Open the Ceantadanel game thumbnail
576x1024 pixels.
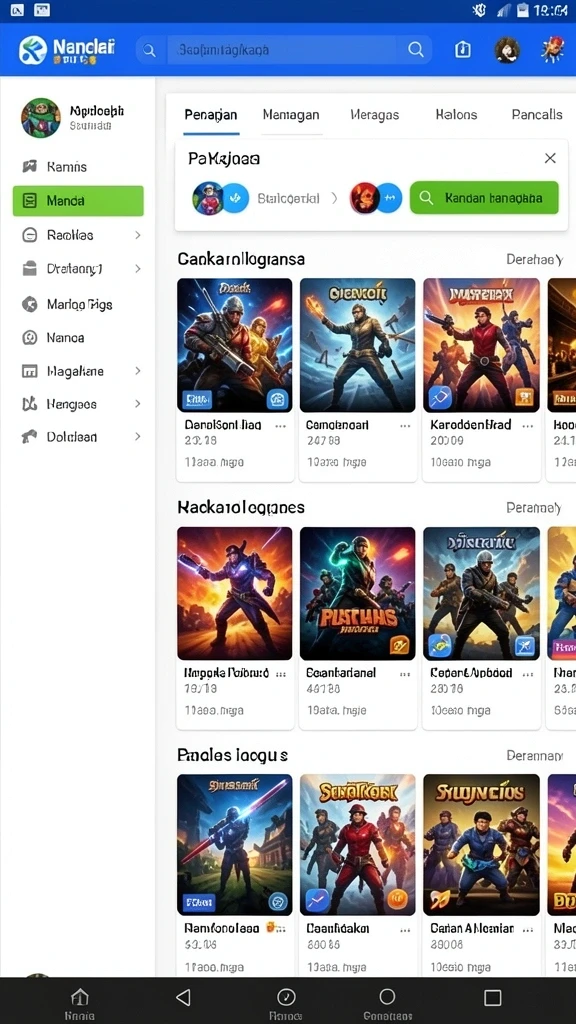(357, 594)
